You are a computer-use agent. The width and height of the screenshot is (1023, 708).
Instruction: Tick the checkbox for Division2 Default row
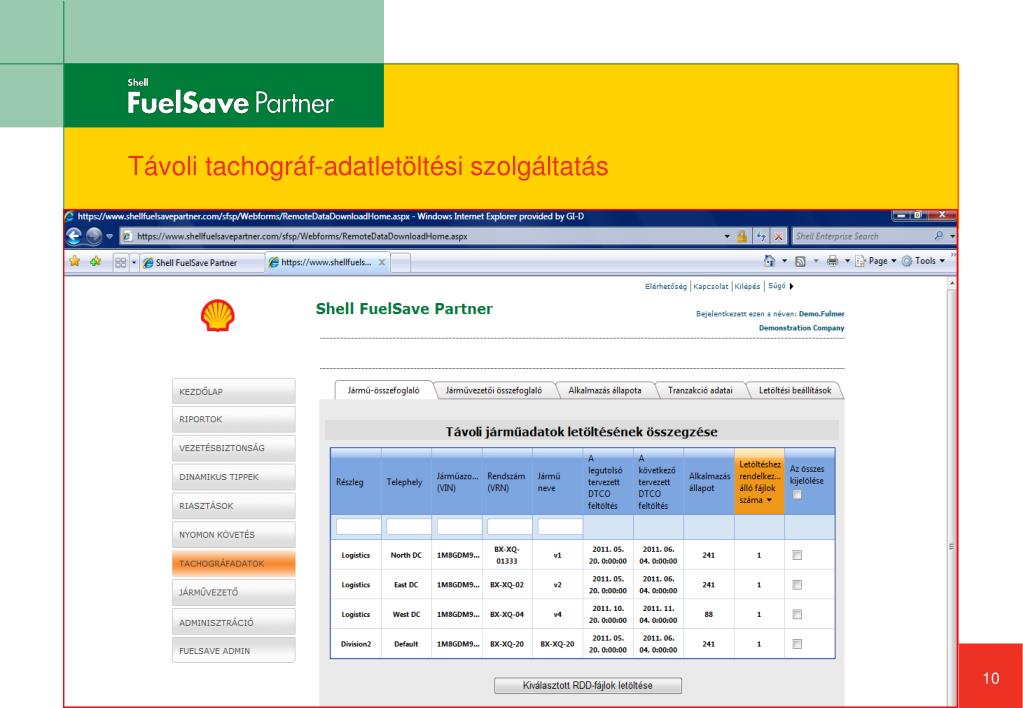[x=797, y=643]
